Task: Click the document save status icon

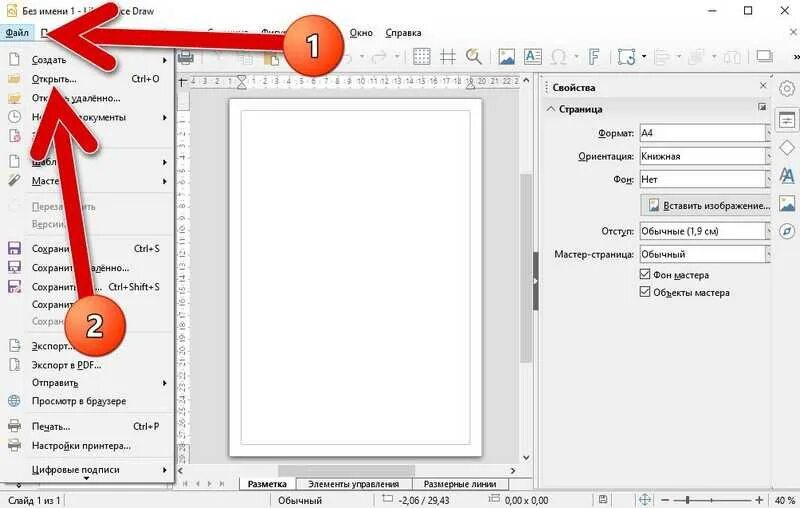Action: (603, 499)
